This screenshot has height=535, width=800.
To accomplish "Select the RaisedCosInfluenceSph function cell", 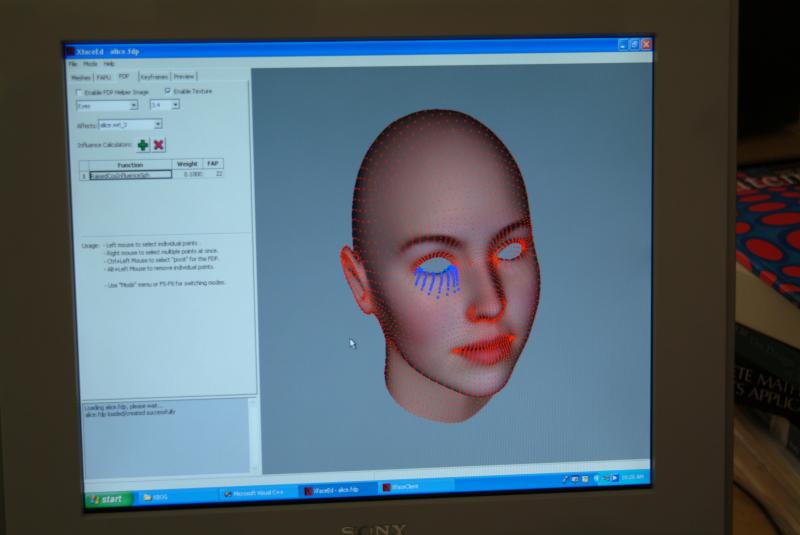I will pos(130,174).
